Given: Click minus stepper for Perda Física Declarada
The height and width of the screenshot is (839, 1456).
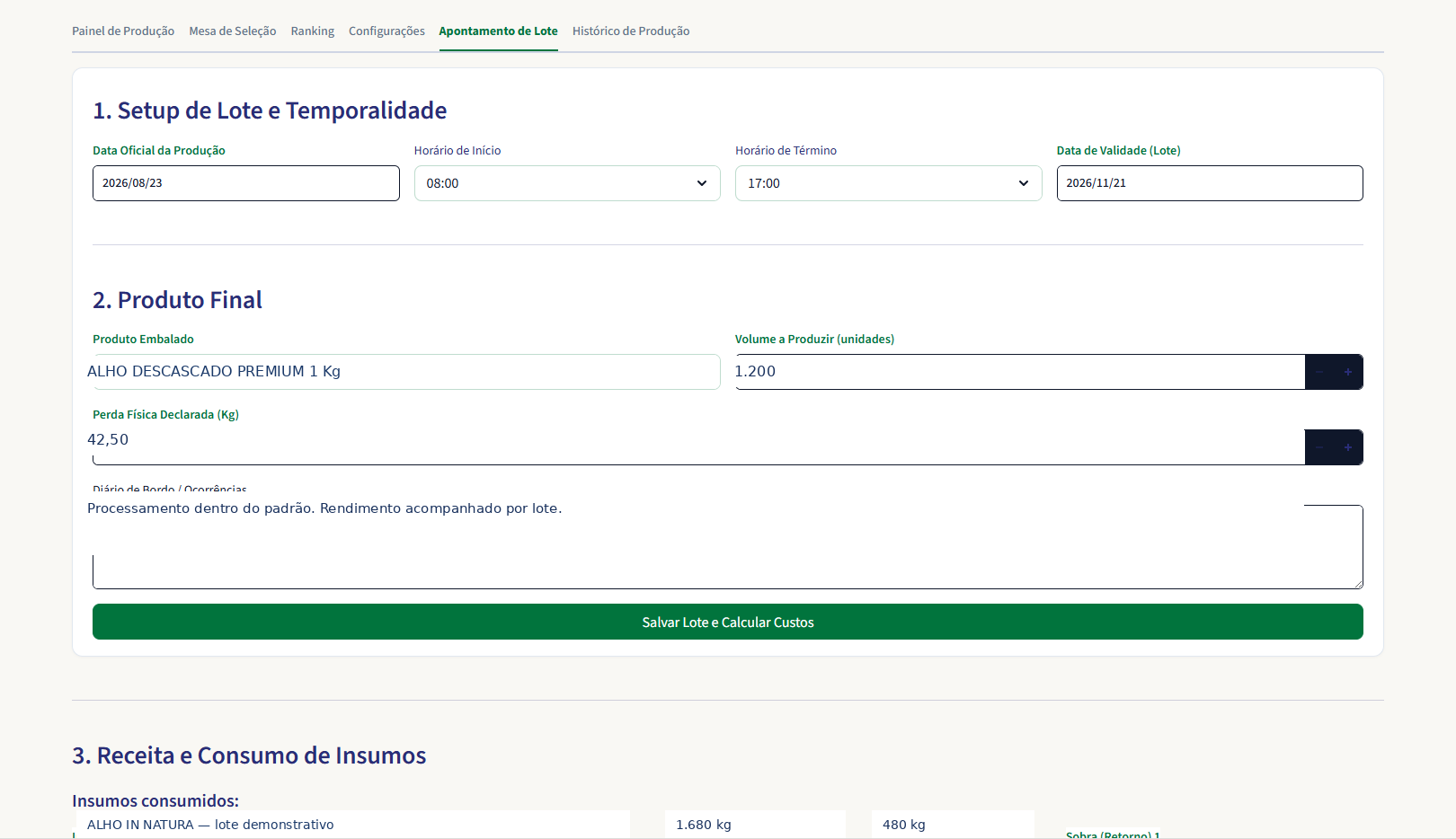Looking at the screenshot, I should (1319, 447).
